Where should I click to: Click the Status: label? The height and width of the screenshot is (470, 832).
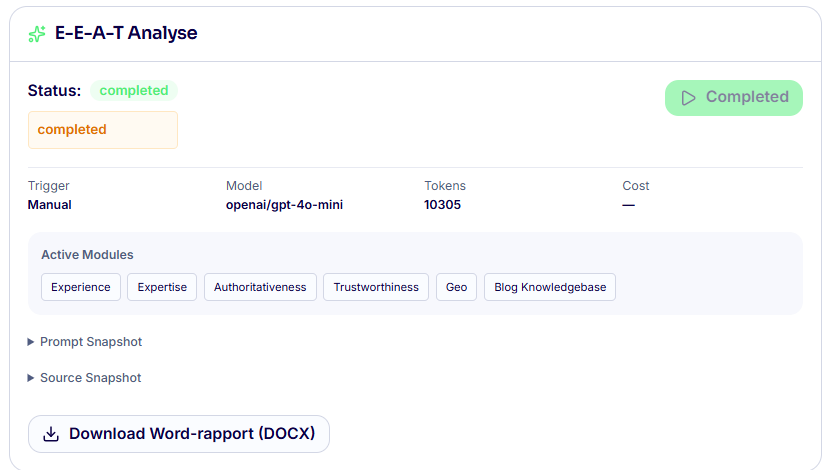[54, 91]
